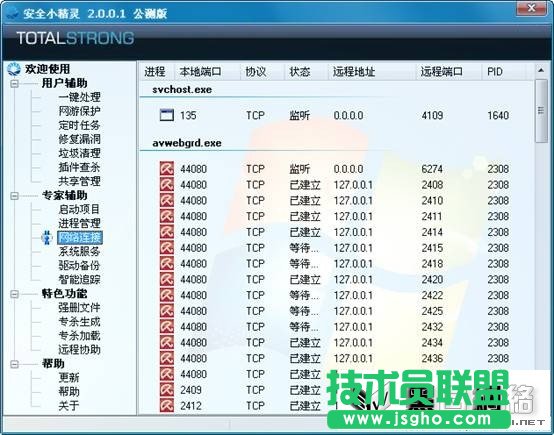Open 网游保护 in the sidebar
Viewport: 554px width, 435px height.
pos(79,111)
